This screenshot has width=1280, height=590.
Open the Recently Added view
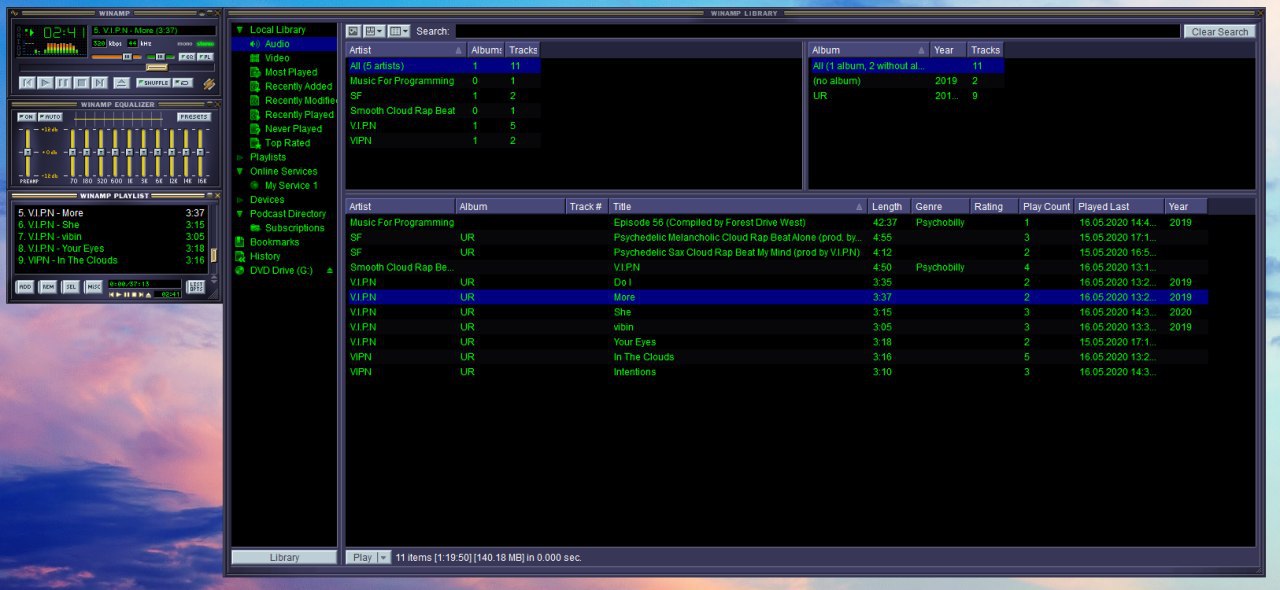[x=285, y=86]
